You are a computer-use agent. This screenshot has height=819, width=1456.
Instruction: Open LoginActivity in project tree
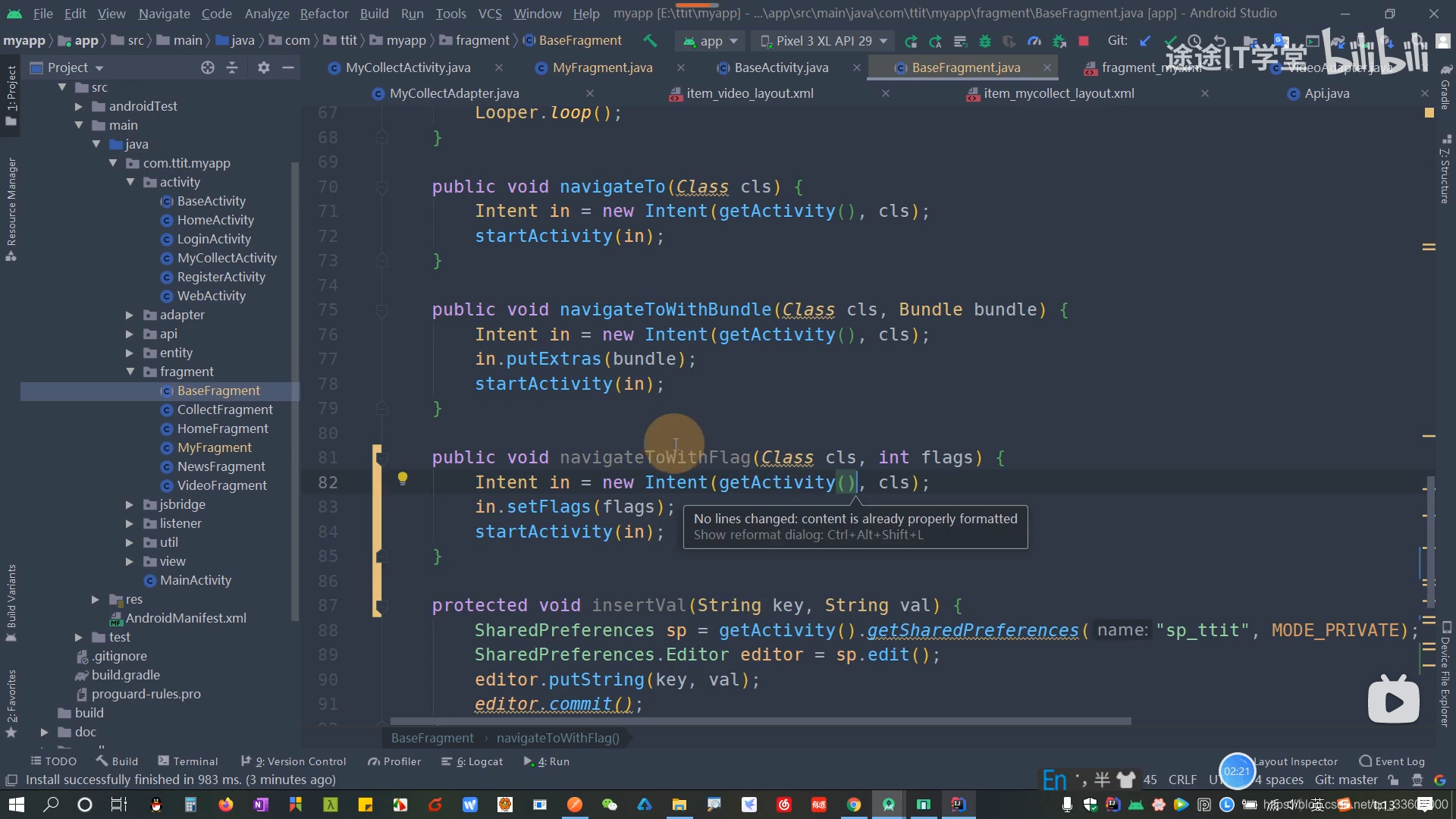(x=214, y=239)
